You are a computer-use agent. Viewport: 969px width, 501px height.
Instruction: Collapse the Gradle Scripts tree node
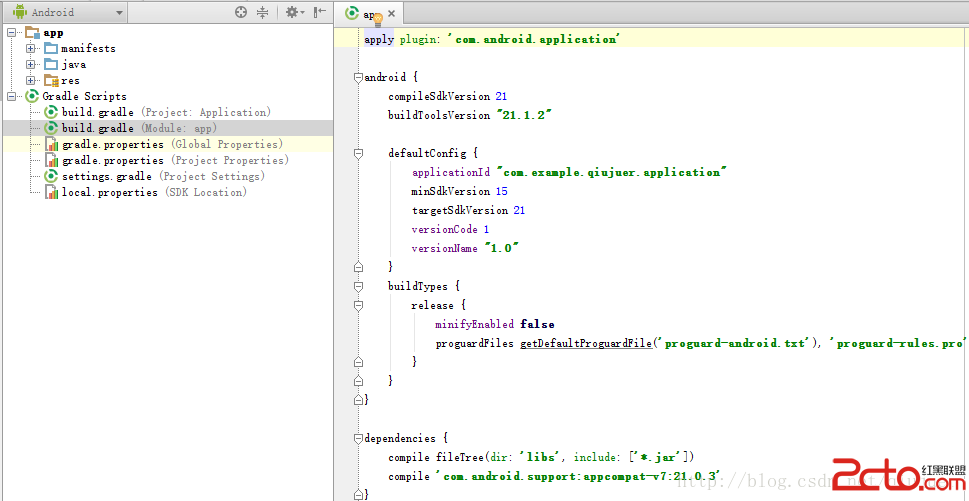12,96
